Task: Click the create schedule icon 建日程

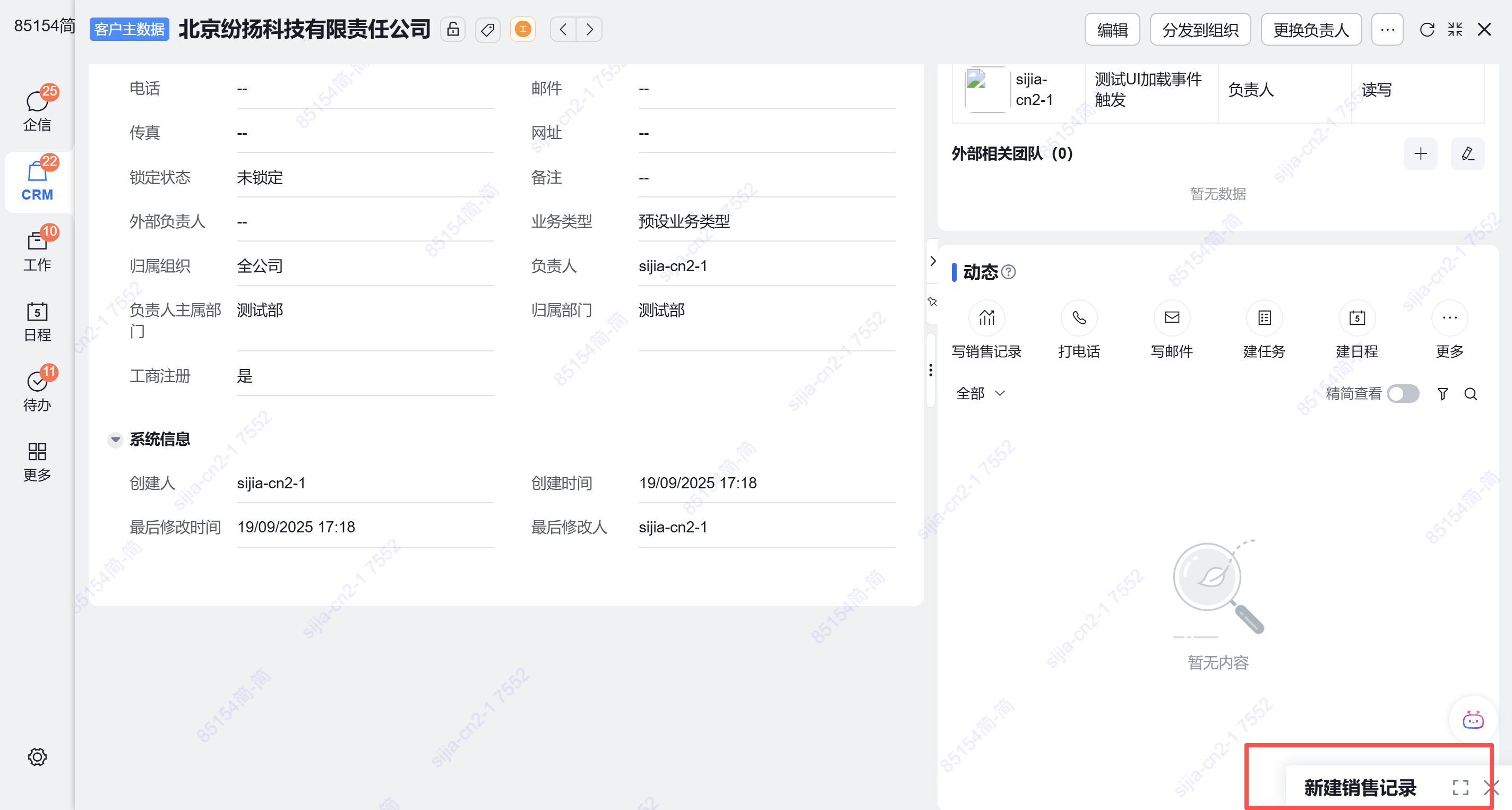Action: click(1356, 318)
